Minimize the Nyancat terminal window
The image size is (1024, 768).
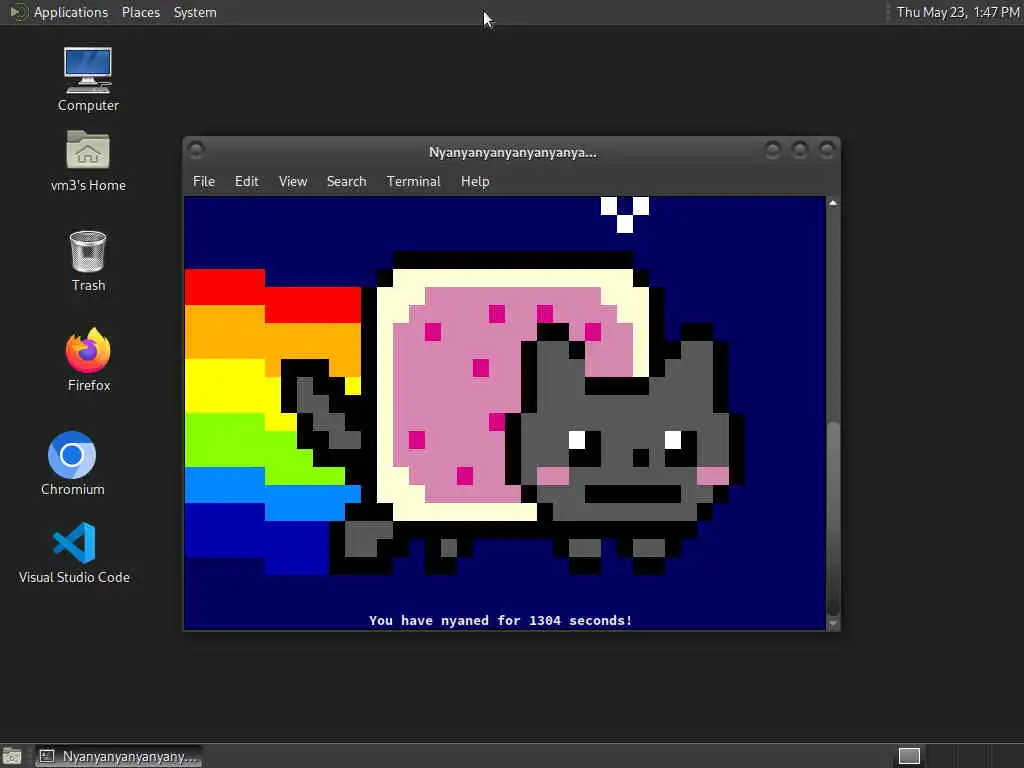[x=772, y=150]
